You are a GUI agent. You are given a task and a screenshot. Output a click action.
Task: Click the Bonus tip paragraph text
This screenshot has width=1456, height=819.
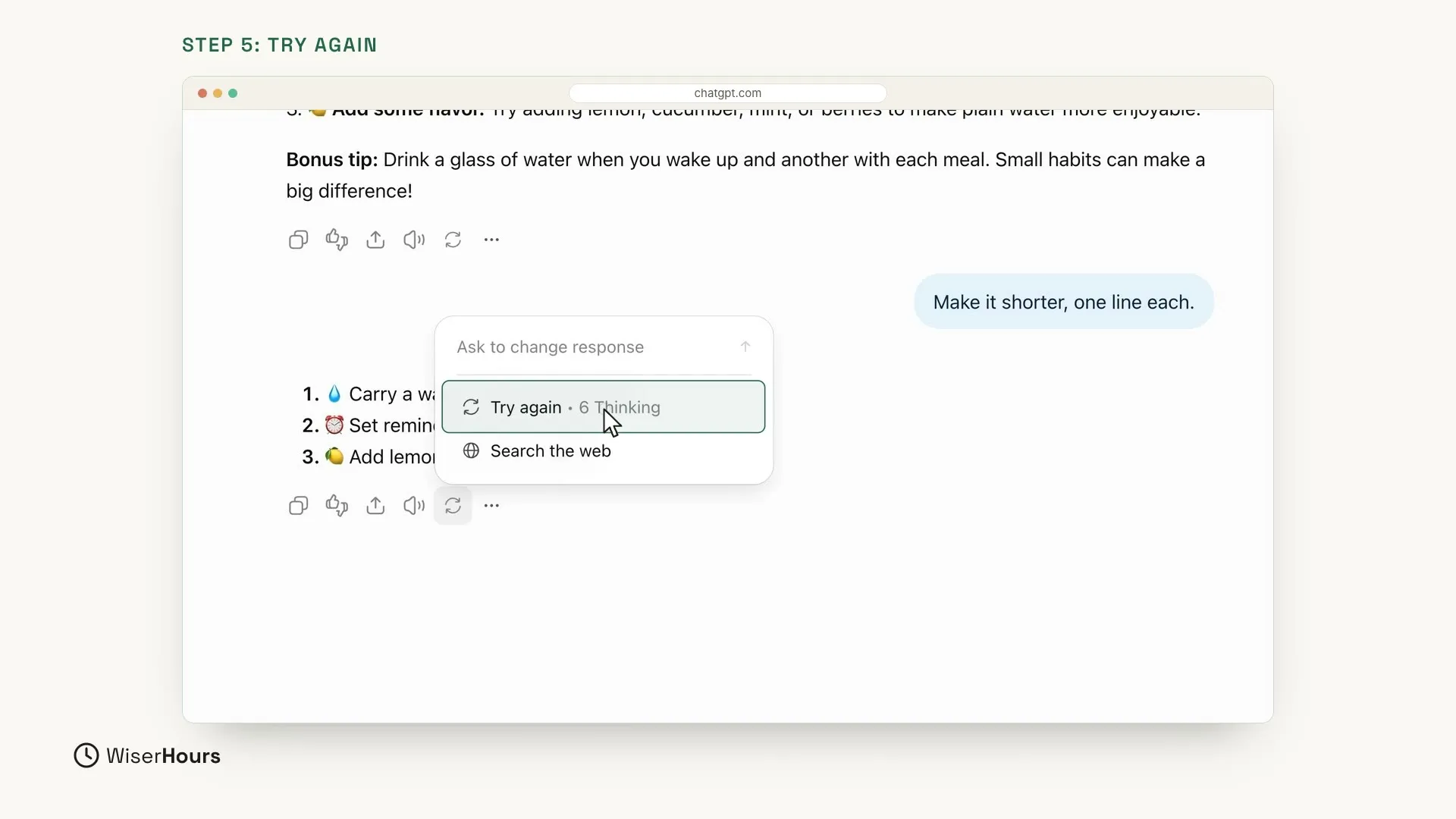pyautogui.click(x=745, y=175)
